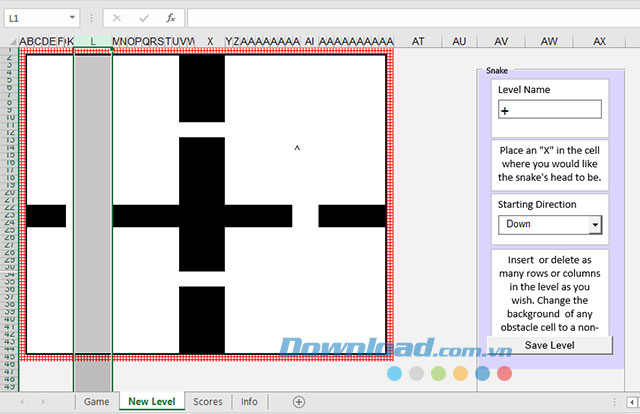
Task: Click the Select All corner triangle
Action: [9, 41]
